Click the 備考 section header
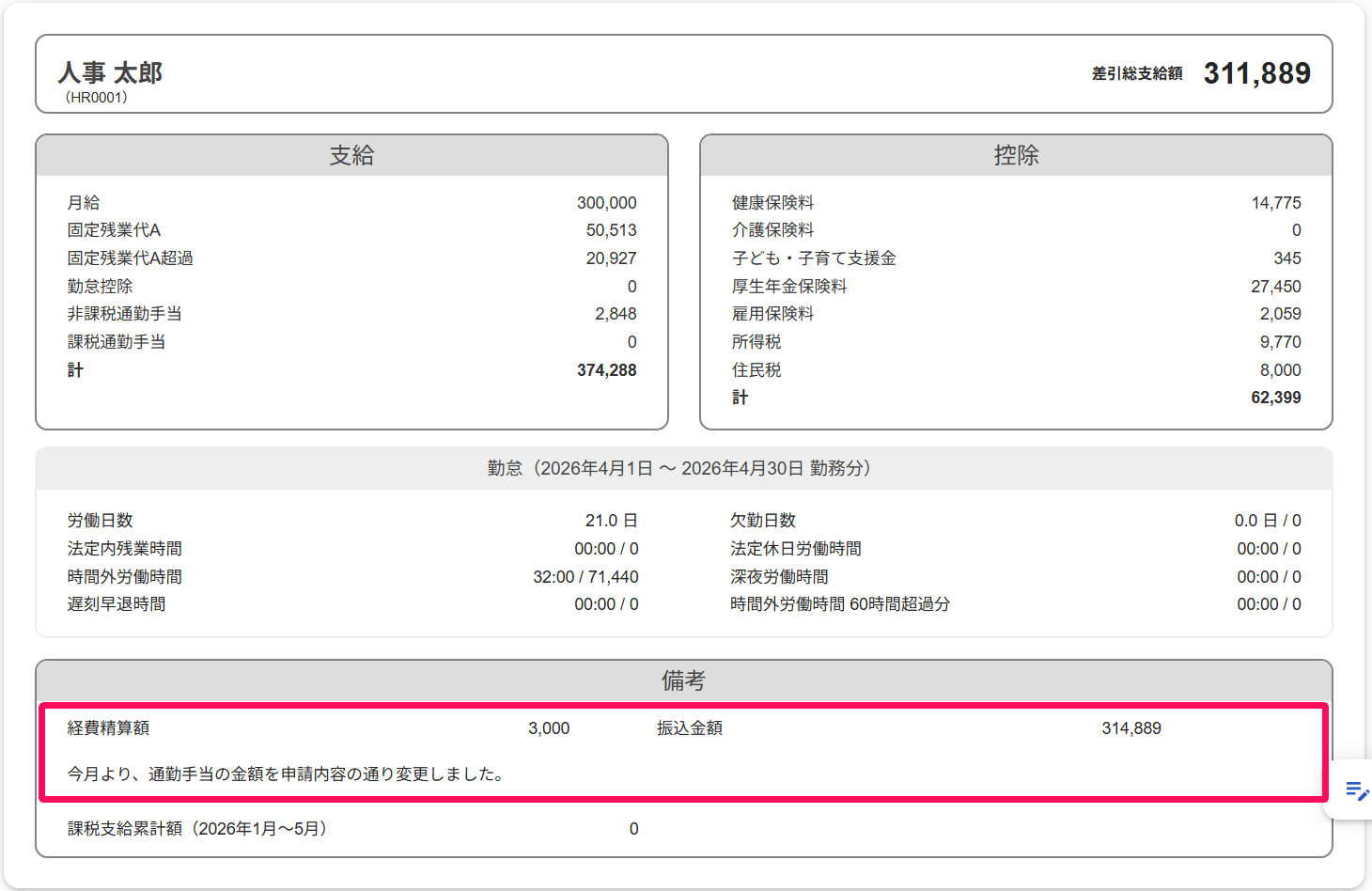Screen dimensions: 1372x891 click(x=684, y=680)
